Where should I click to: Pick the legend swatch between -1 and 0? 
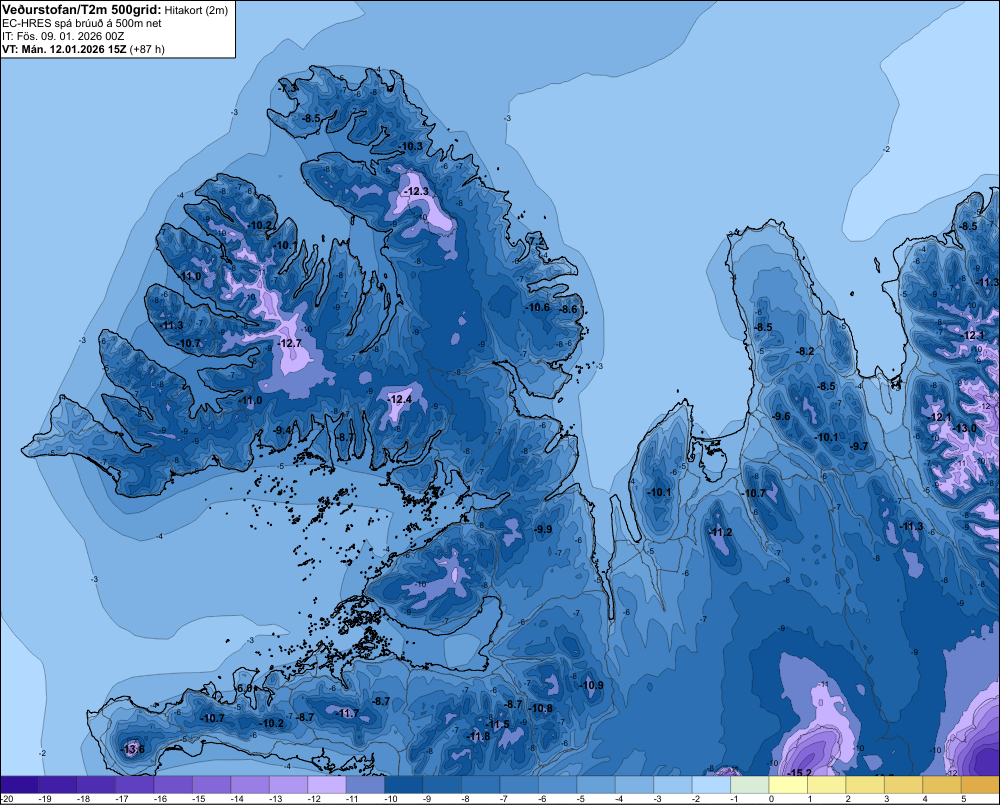click(x=749, y=785)
